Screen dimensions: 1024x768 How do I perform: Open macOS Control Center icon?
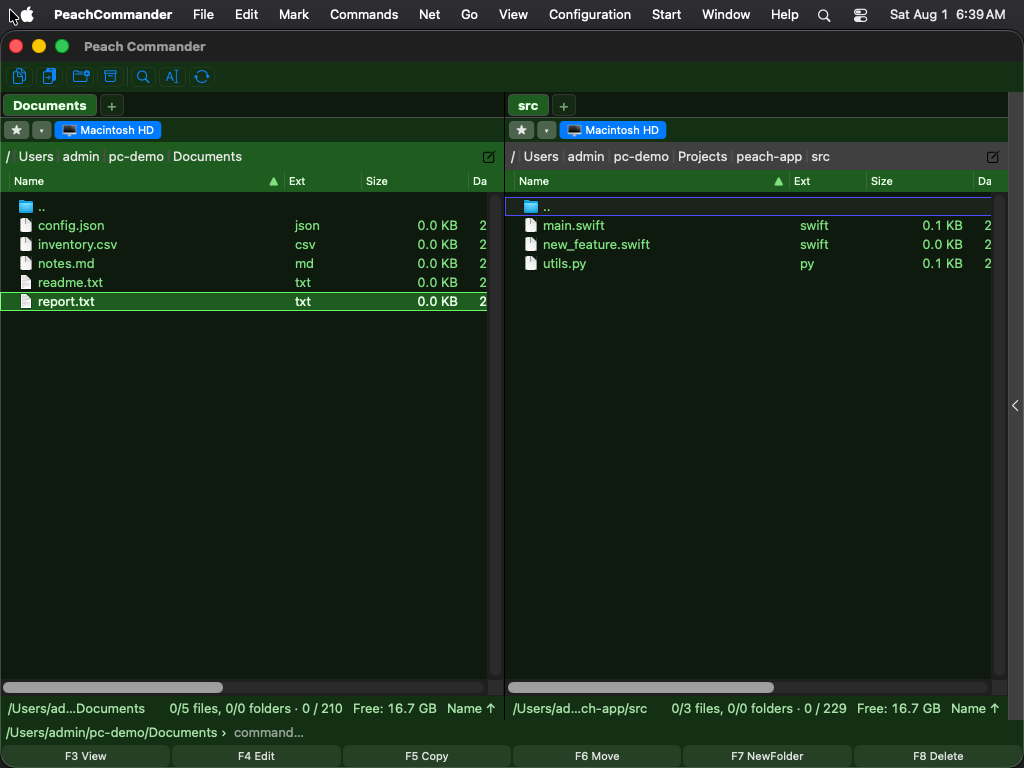pyautogui.click(x=861, y=15)
